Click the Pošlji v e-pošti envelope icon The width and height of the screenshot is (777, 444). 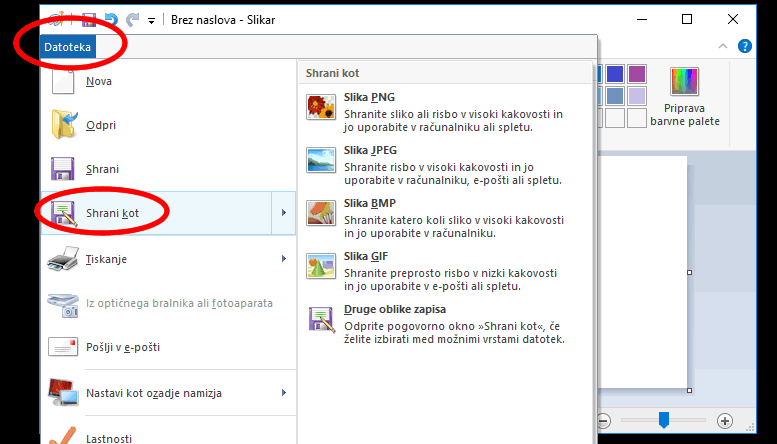pos(63,347)
